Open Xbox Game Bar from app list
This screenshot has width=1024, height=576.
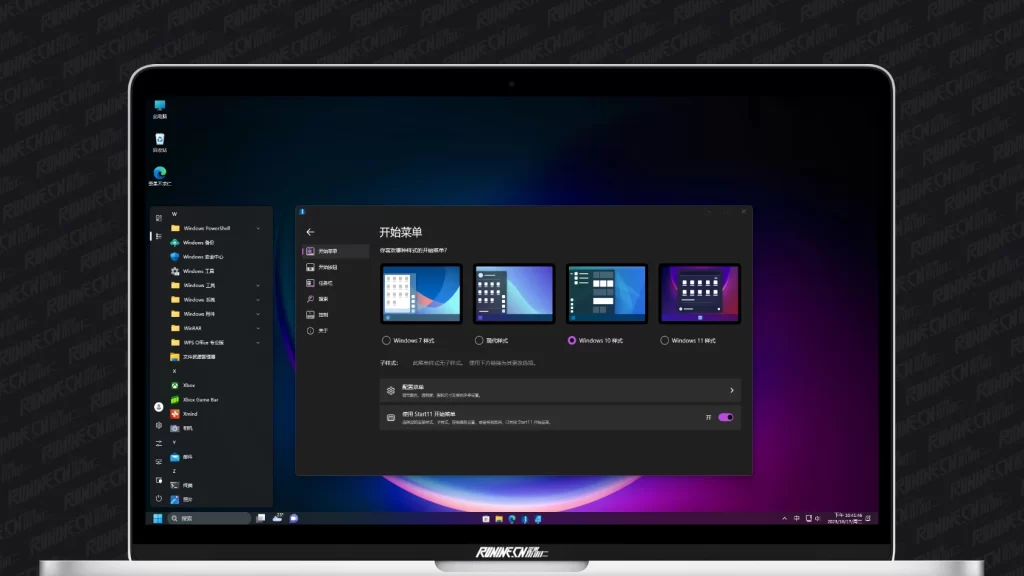point(200,399)
